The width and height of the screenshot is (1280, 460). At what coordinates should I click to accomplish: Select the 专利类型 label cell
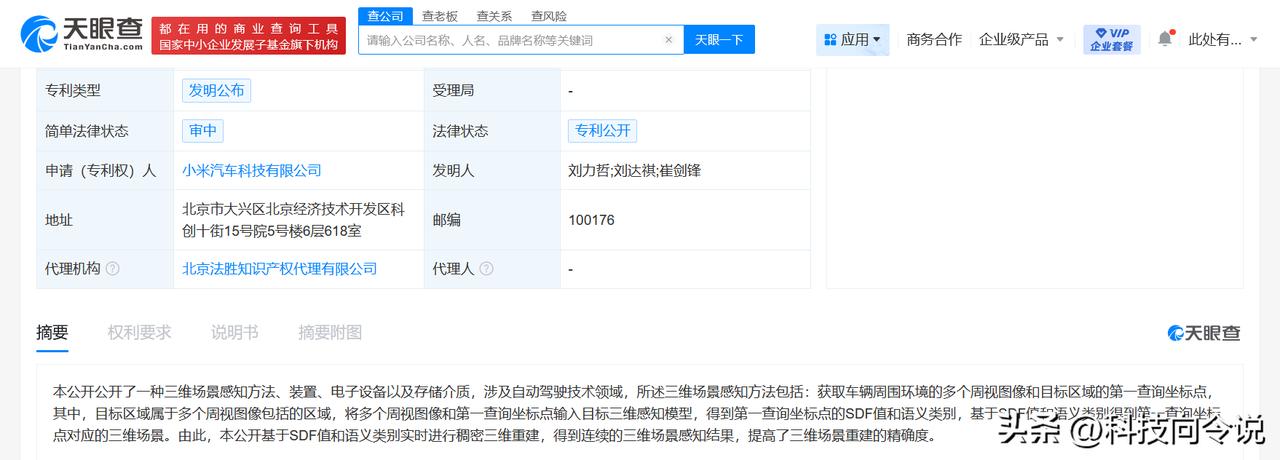(x=105, y=91)
